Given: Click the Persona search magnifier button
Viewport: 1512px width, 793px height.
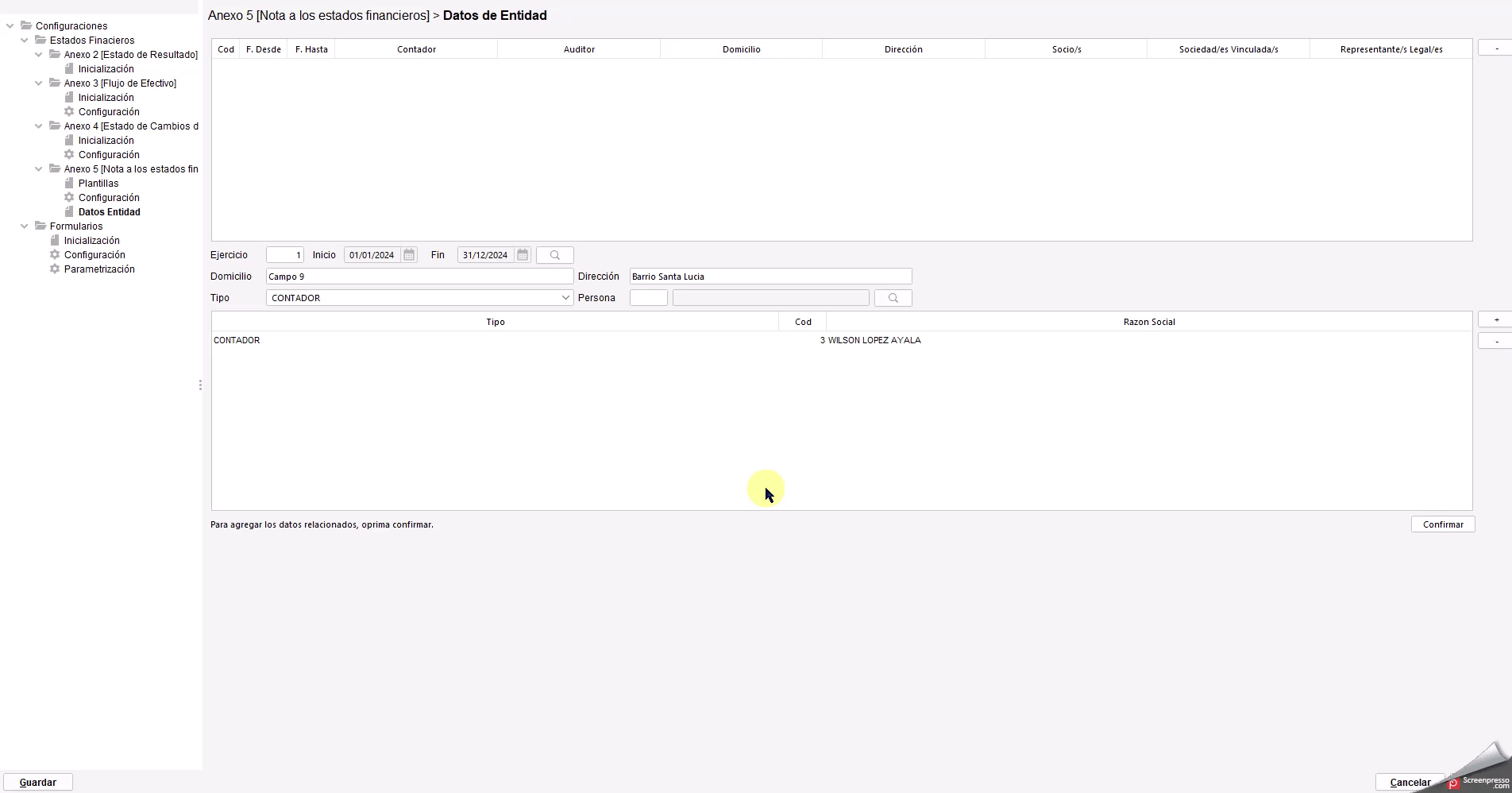Looking at the screenshot, I should 893,298.
